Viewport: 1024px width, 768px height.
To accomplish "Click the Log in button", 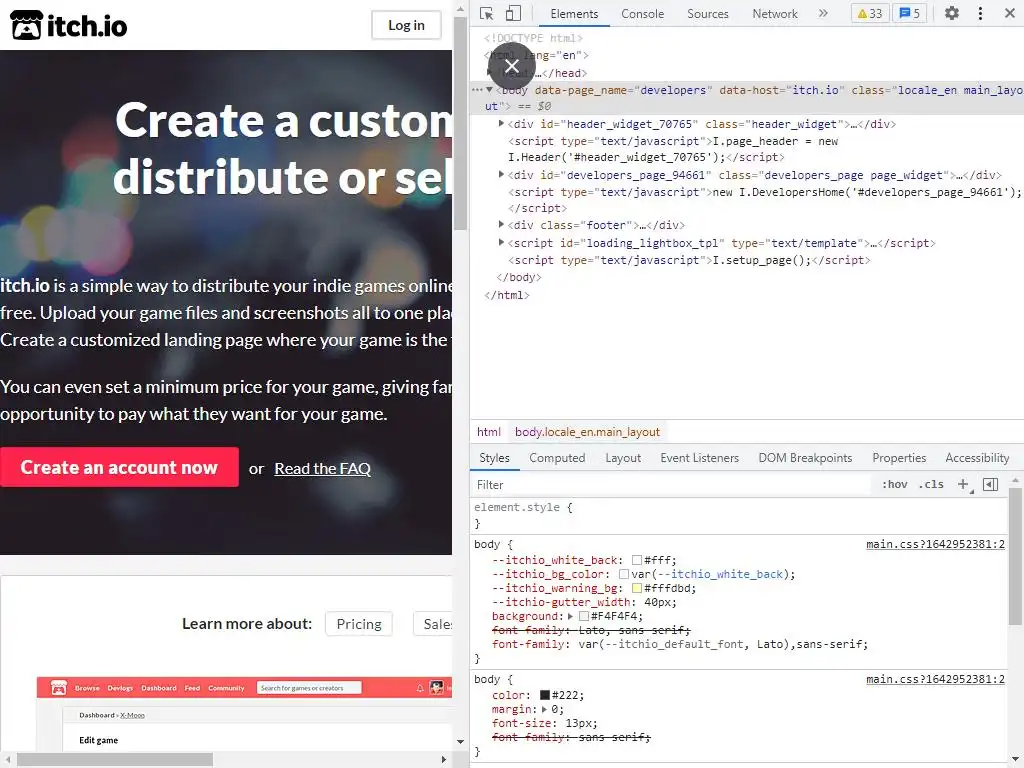I will (406, 25).
